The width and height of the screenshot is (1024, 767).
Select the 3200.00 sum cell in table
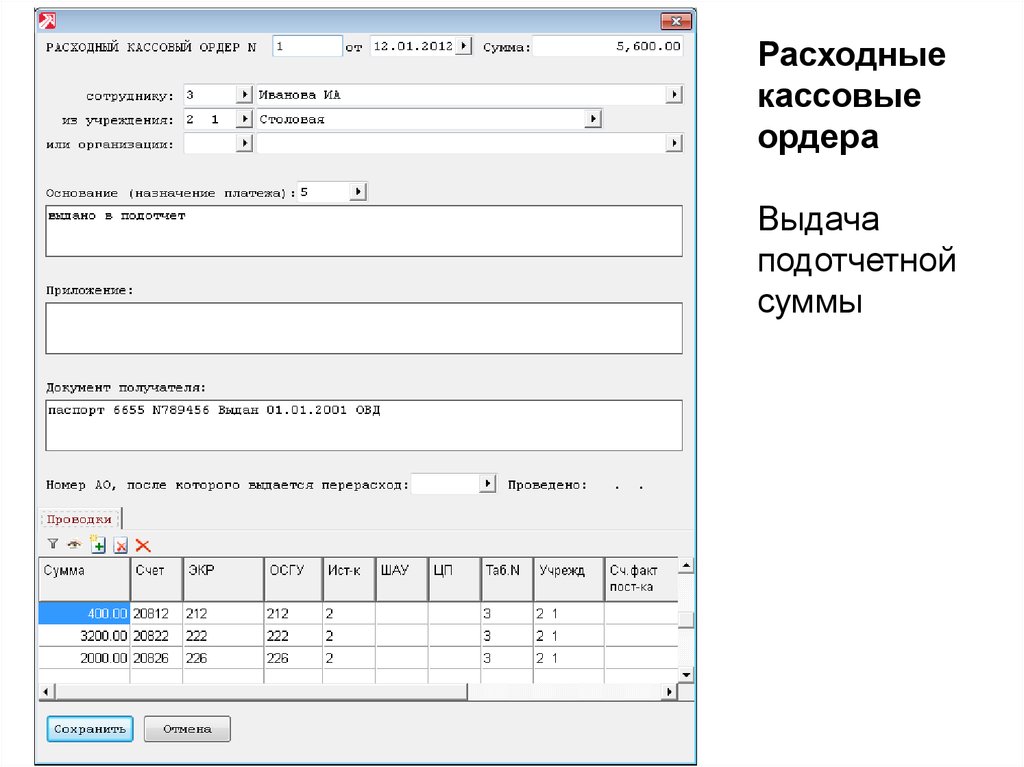coord(84,635)
